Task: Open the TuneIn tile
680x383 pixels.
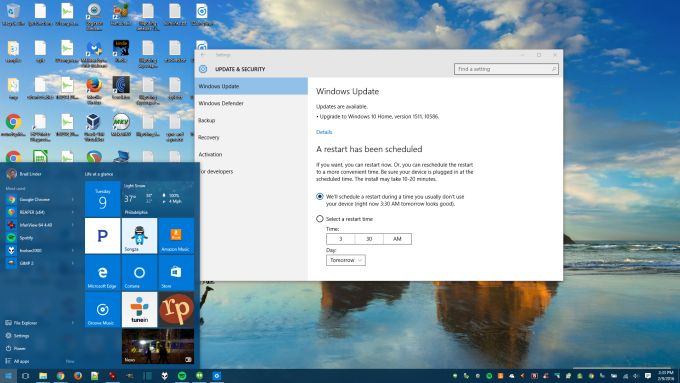Action: click(x=139, y=310)
